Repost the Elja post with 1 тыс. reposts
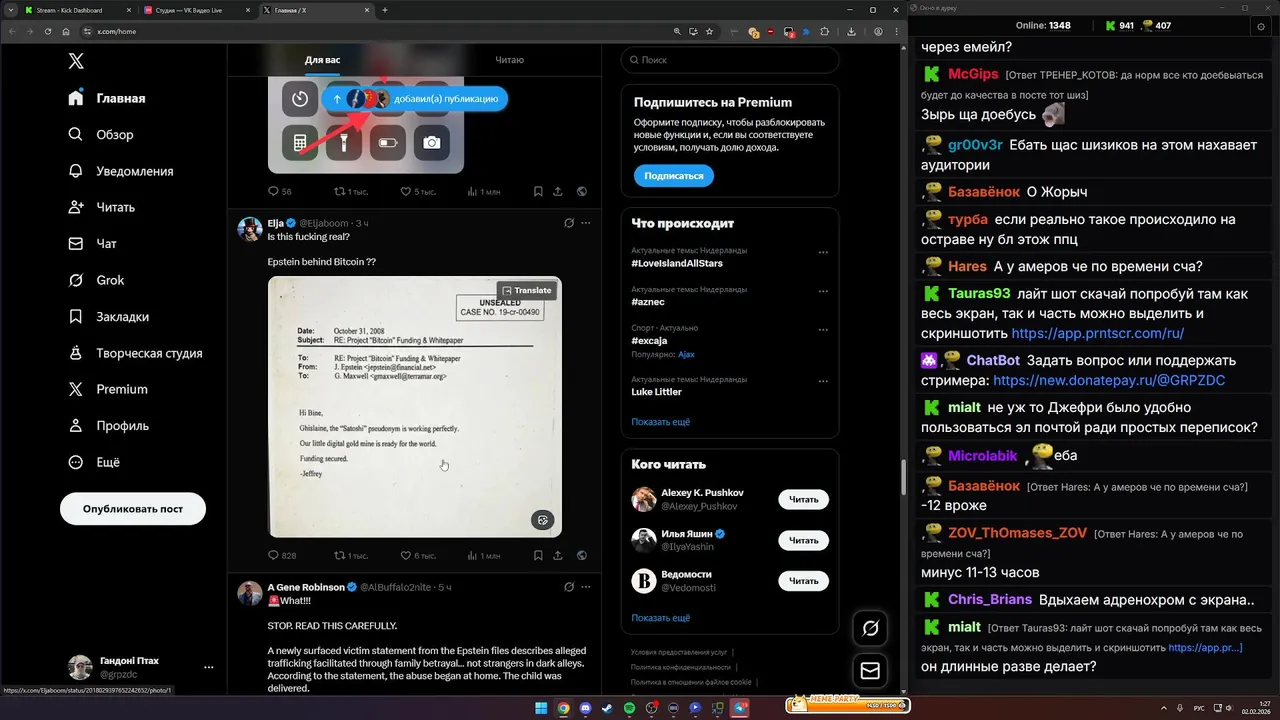 (351, 555)
